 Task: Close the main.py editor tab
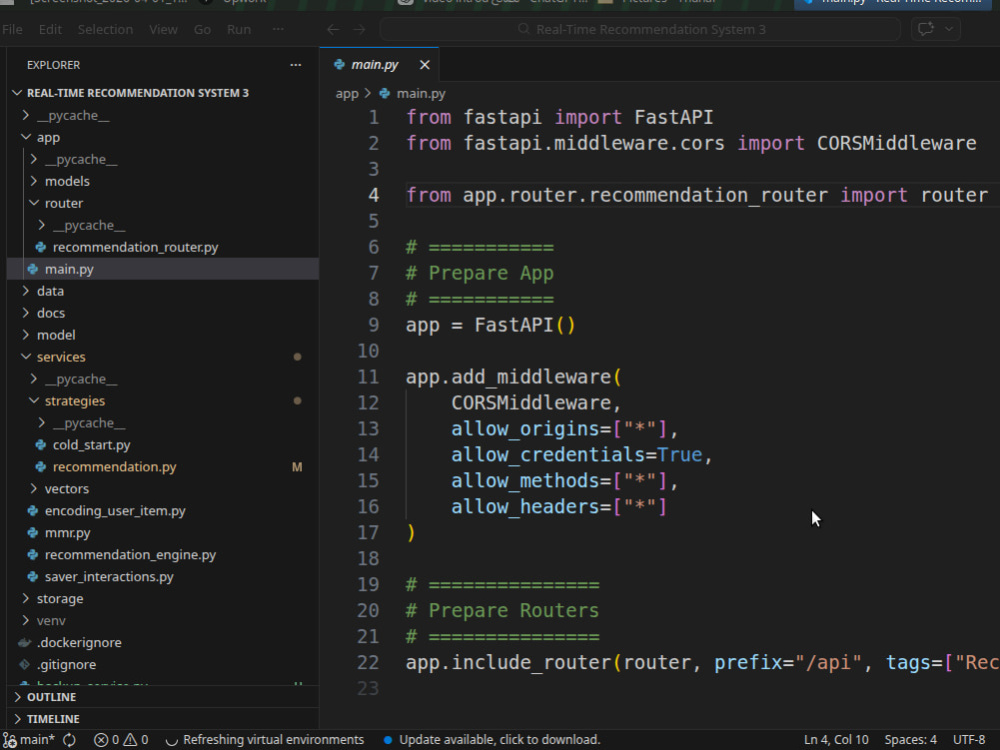[x=425, y=65]
